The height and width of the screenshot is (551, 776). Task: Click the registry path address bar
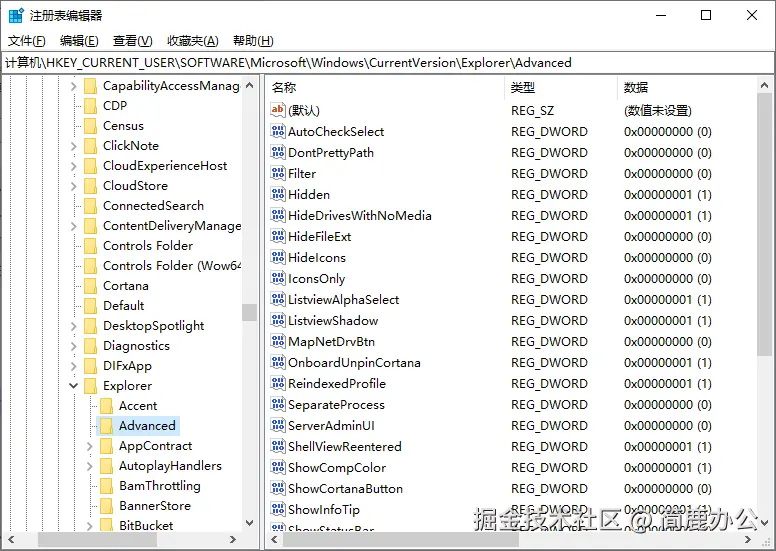pyautogui.click(x=388, y=63)
